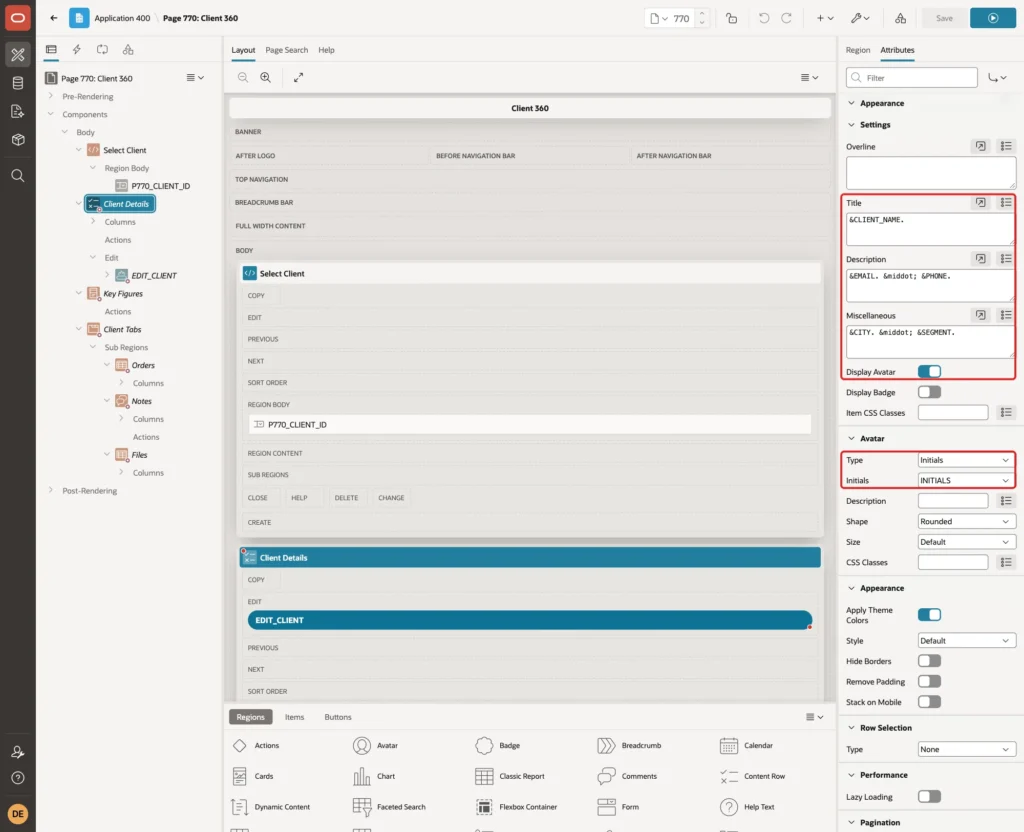Open Title substitution list icon
The height and width of the screenshot is (832, 1024).
pos(1006,202)
